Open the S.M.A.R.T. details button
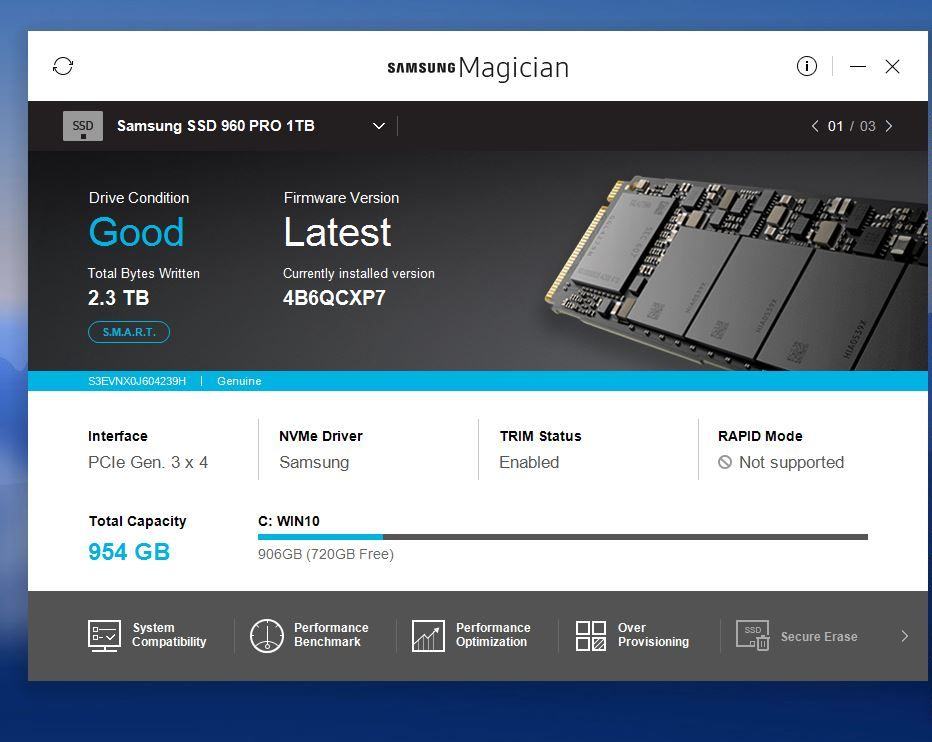This screenshot has height=742, width=932. click(129, 332)
